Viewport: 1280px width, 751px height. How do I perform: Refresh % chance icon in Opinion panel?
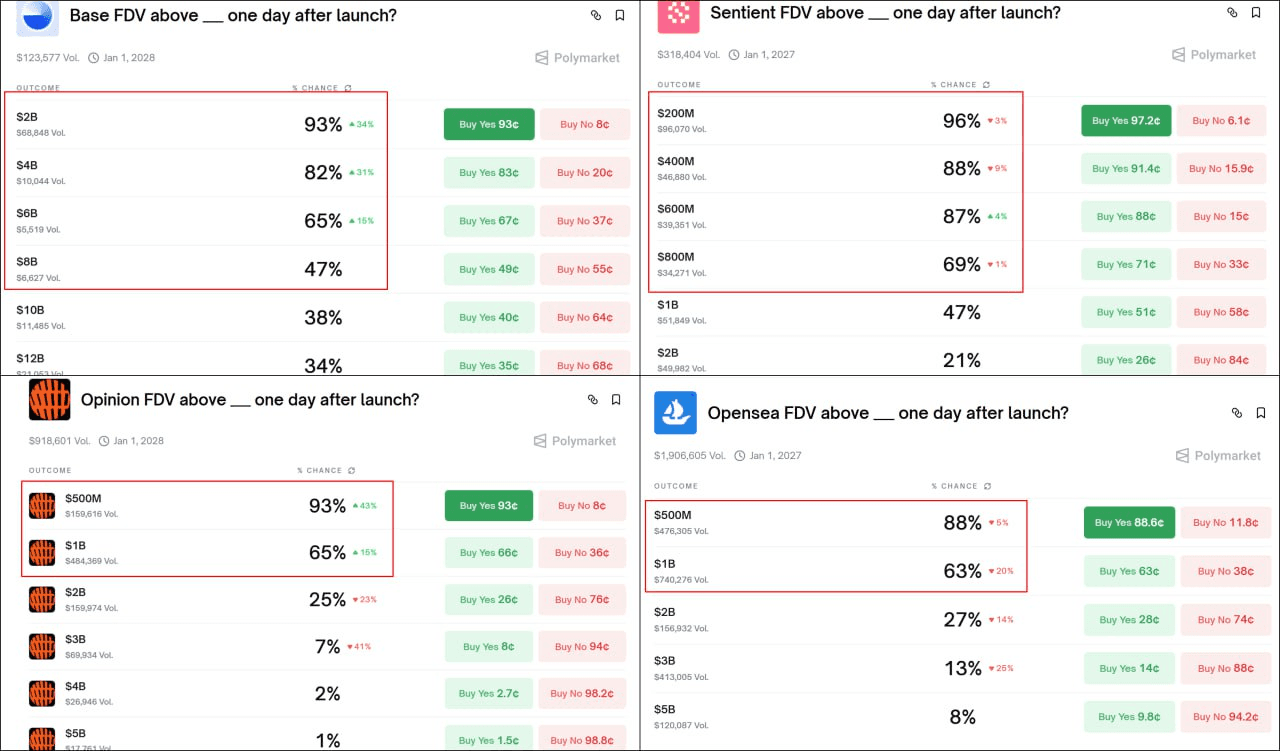354,471
